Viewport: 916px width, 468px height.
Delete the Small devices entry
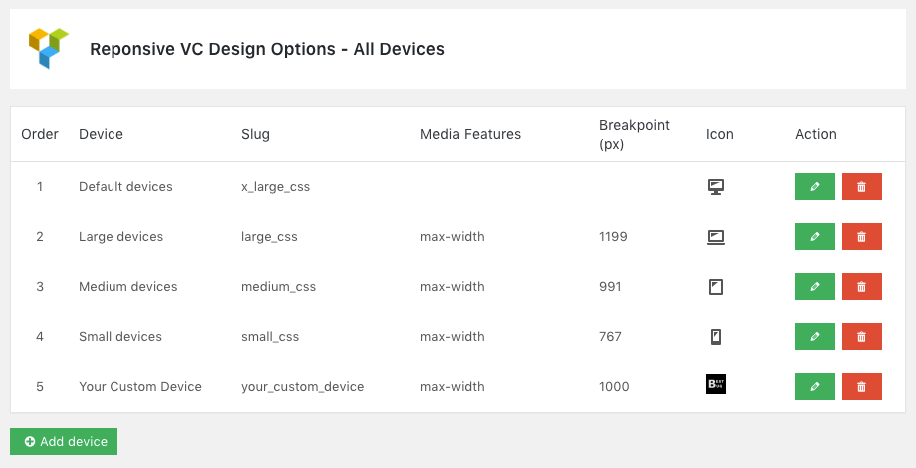tap(862, 337)
